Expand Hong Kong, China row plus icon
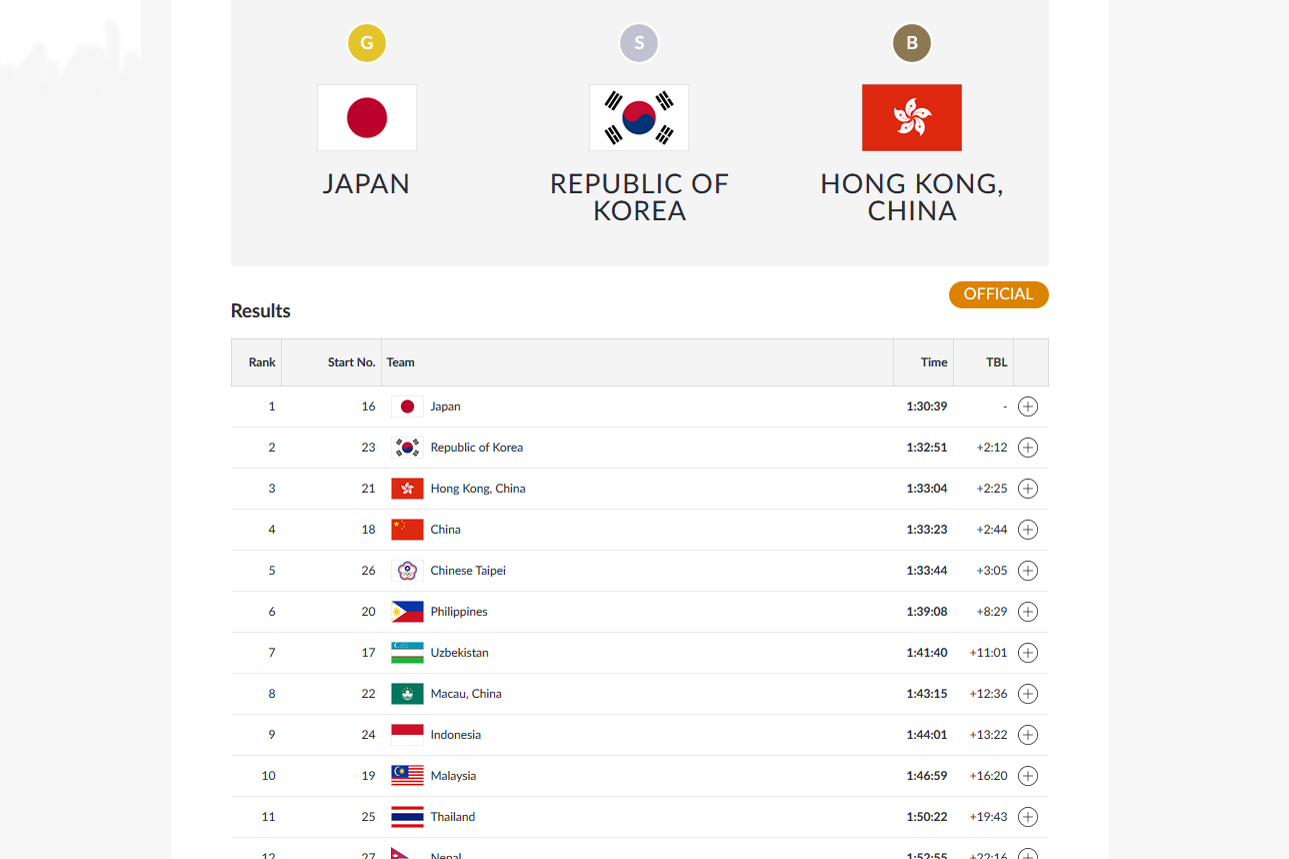The image size is (1289, 859). point(1028,489)
